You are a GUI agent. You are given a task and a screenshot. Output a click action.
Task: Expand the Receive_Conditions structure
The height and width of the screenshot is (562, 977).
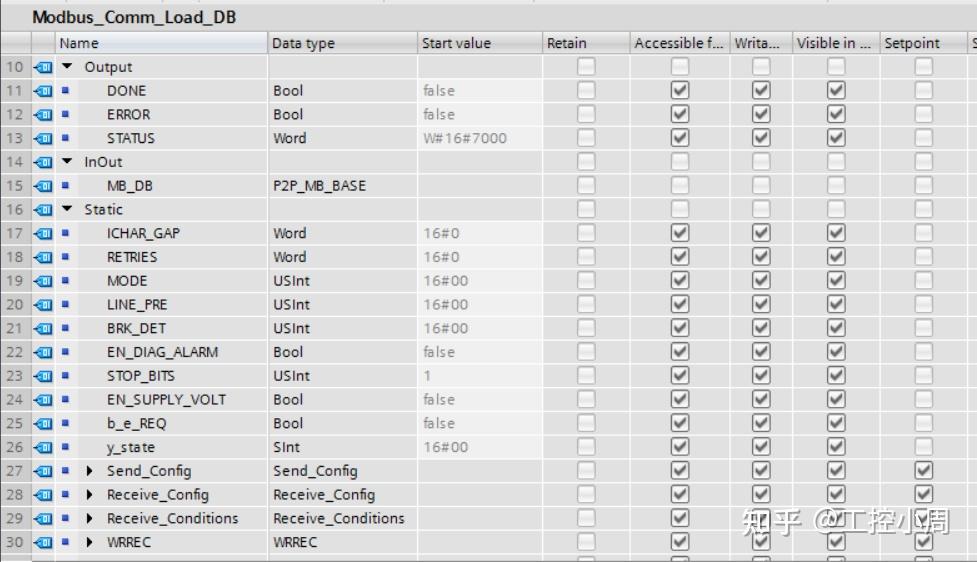coord(90,519)
